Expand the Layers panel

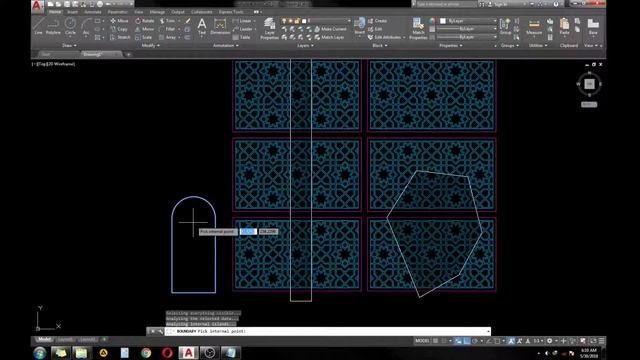click(x=305, y=45)
